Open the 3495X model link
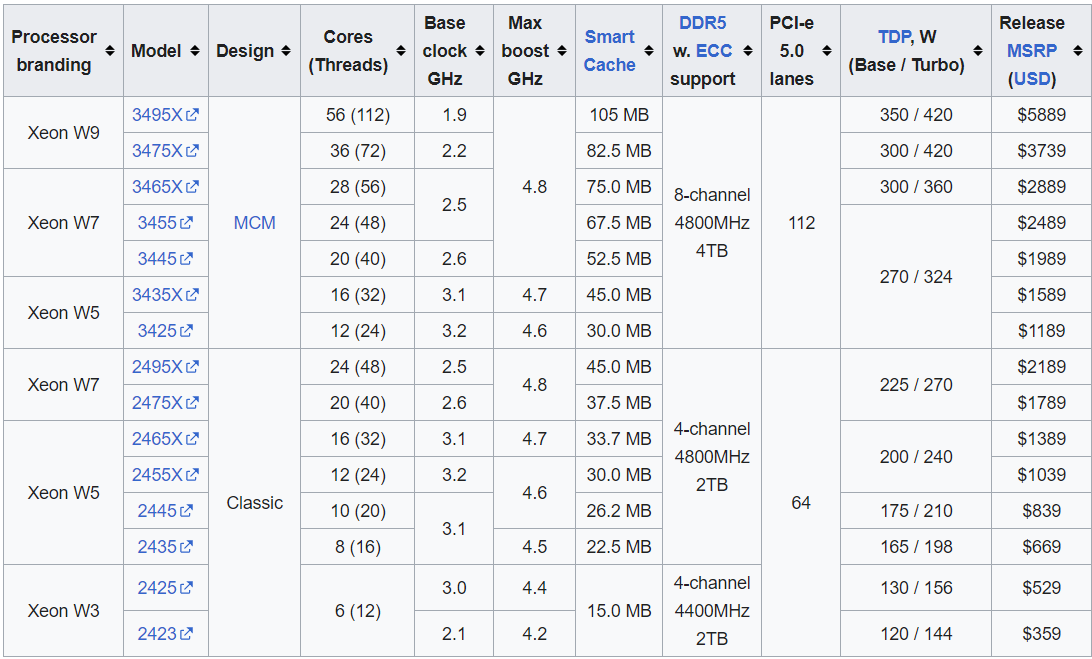This screenshot has height=659, width=1092. (166, 115)
